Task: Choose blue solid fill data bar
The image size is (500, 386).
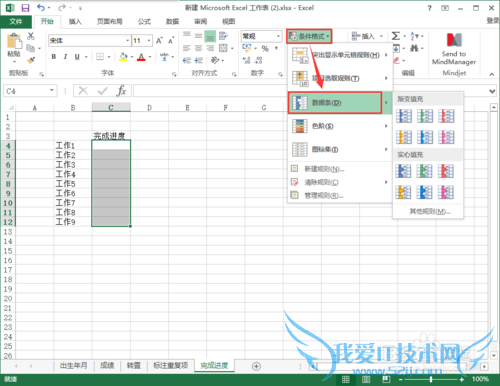Action: point(404,171)
